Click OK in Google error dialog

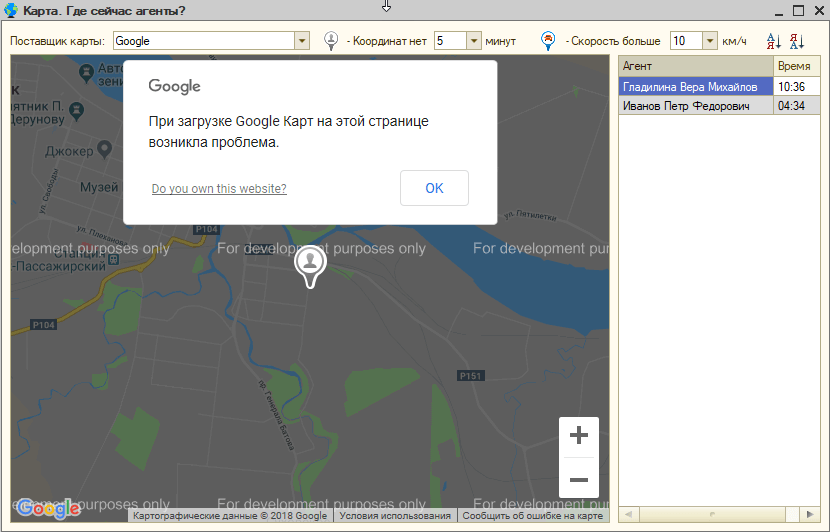434,188
